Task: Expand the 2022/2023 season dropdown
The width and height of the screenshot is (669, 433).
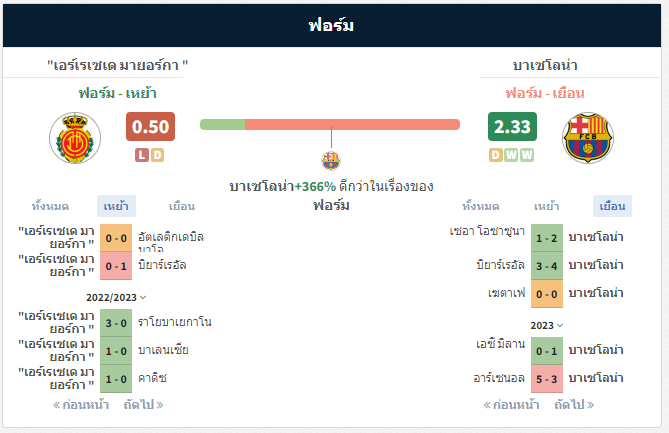Action: click(116, 297)
